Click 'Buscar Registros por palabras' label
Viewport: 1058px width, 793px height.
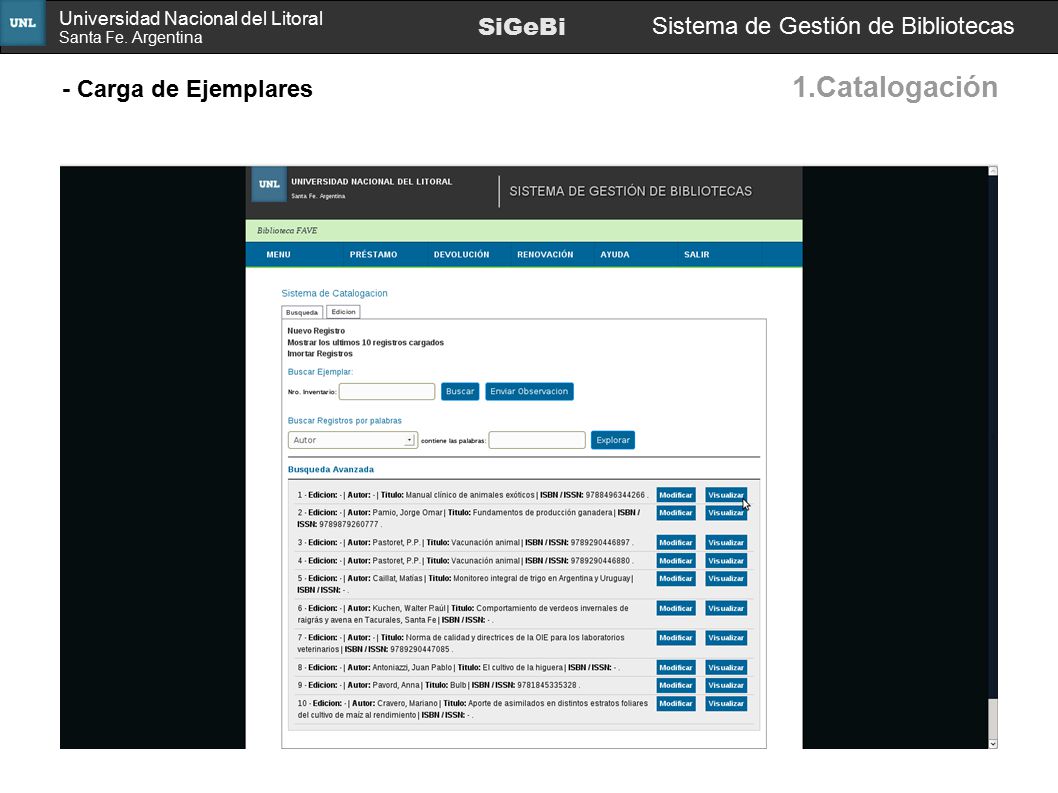click(345, 420)
